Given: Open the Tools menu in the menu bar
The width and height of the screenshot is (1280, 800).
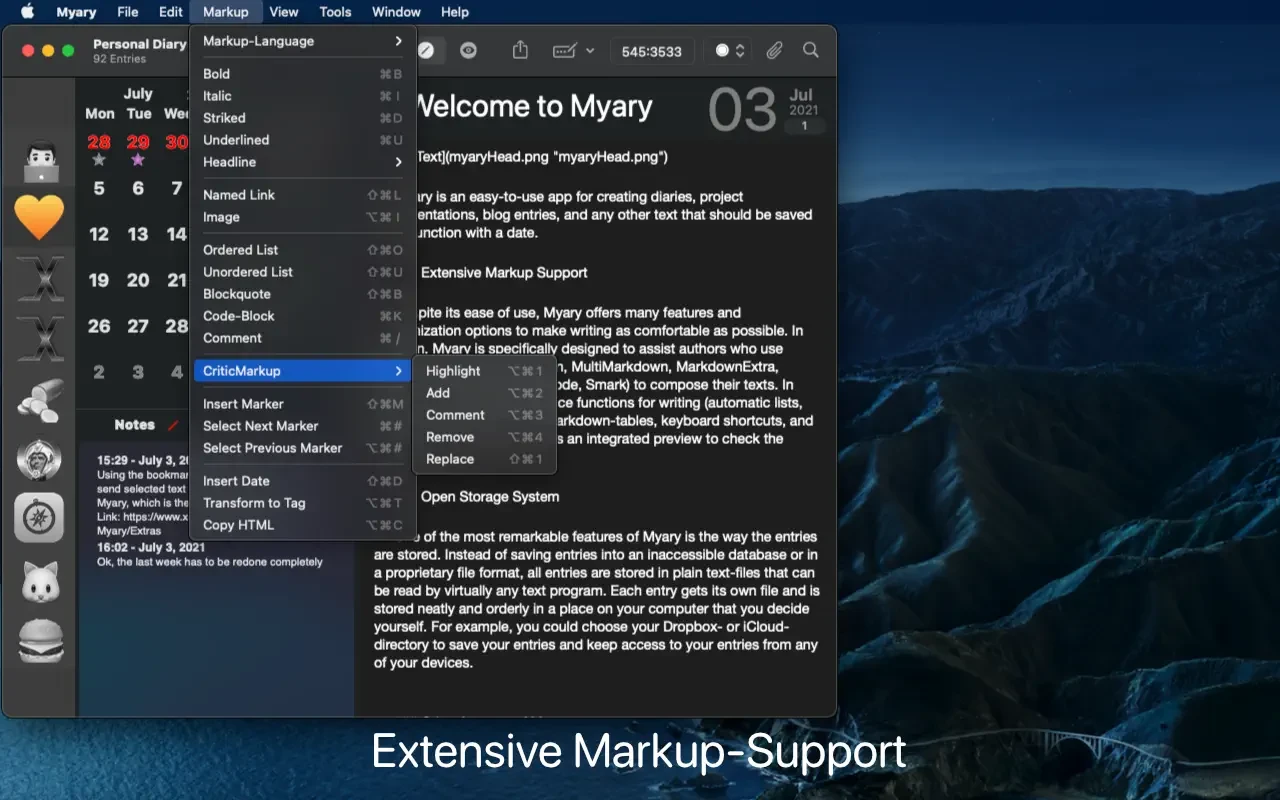Looking at the screenshot, I should click(x=335, y=12).
